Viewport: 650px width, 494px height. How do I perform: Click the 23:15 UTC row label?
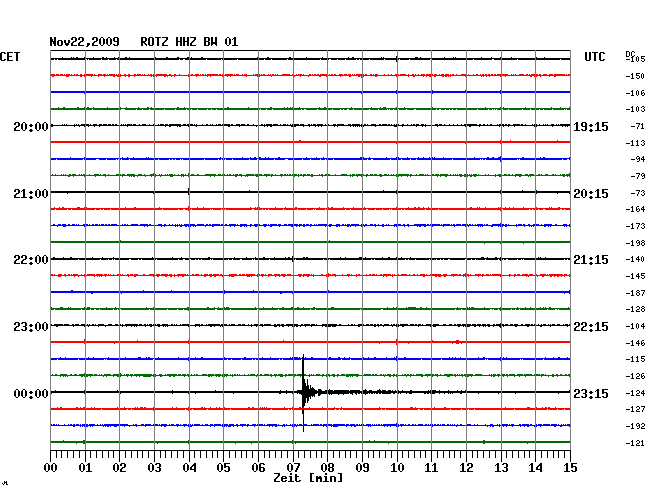(591, 393)
